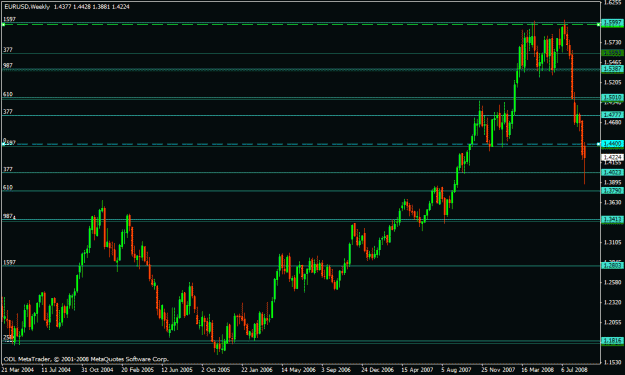Click the white current price tag 1.4224
This screenshot has width=625, height=375.
[x=612, y=157]
